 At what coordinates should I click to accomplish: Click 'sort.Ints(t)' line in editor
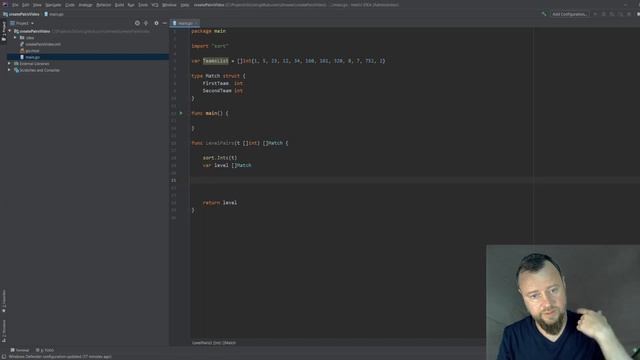(x=220, y=158)
